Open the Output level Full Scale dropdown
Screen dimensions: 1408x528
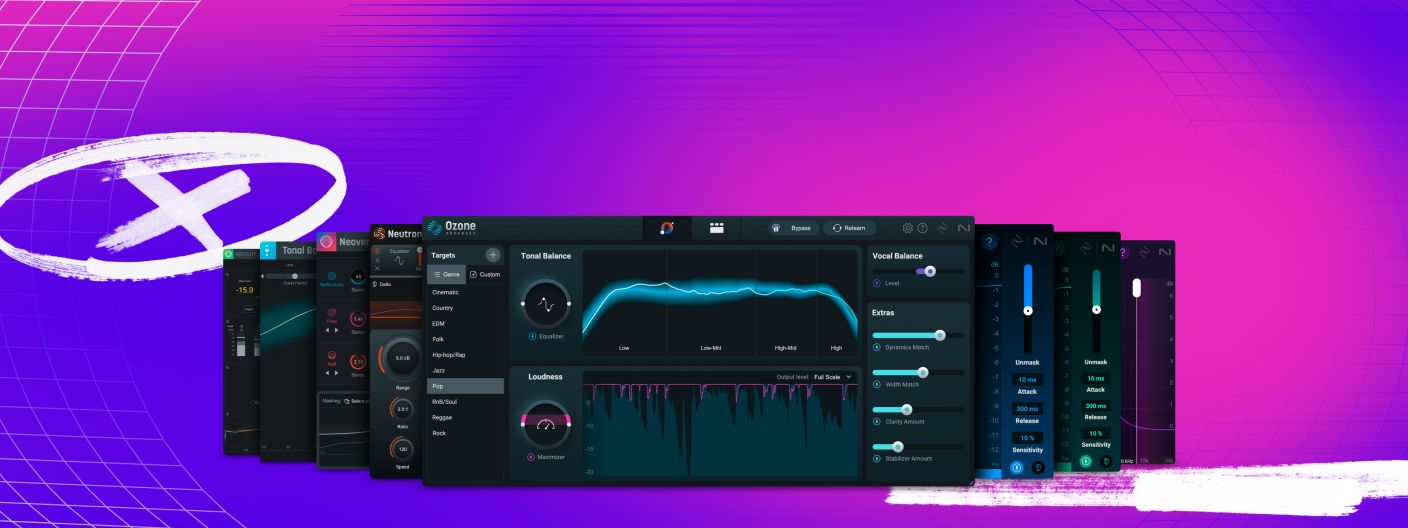[834, 376]
